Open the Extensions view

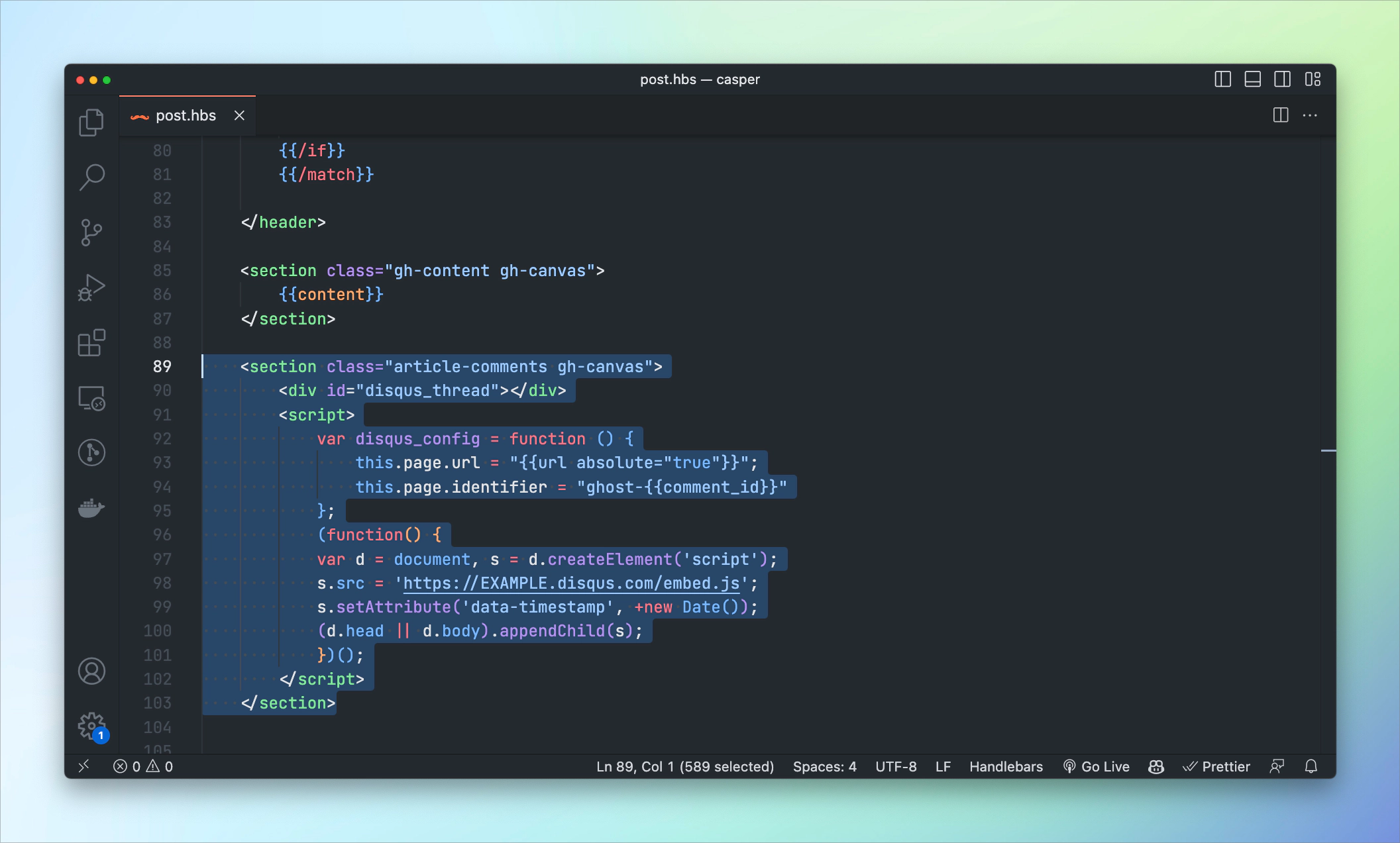click(91, 342)
